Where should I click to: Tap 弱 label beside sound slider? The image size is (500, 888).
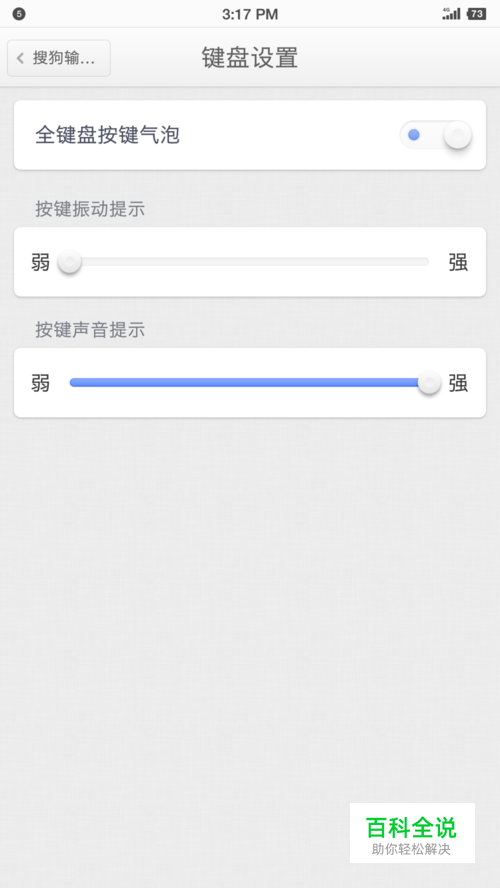40,383
